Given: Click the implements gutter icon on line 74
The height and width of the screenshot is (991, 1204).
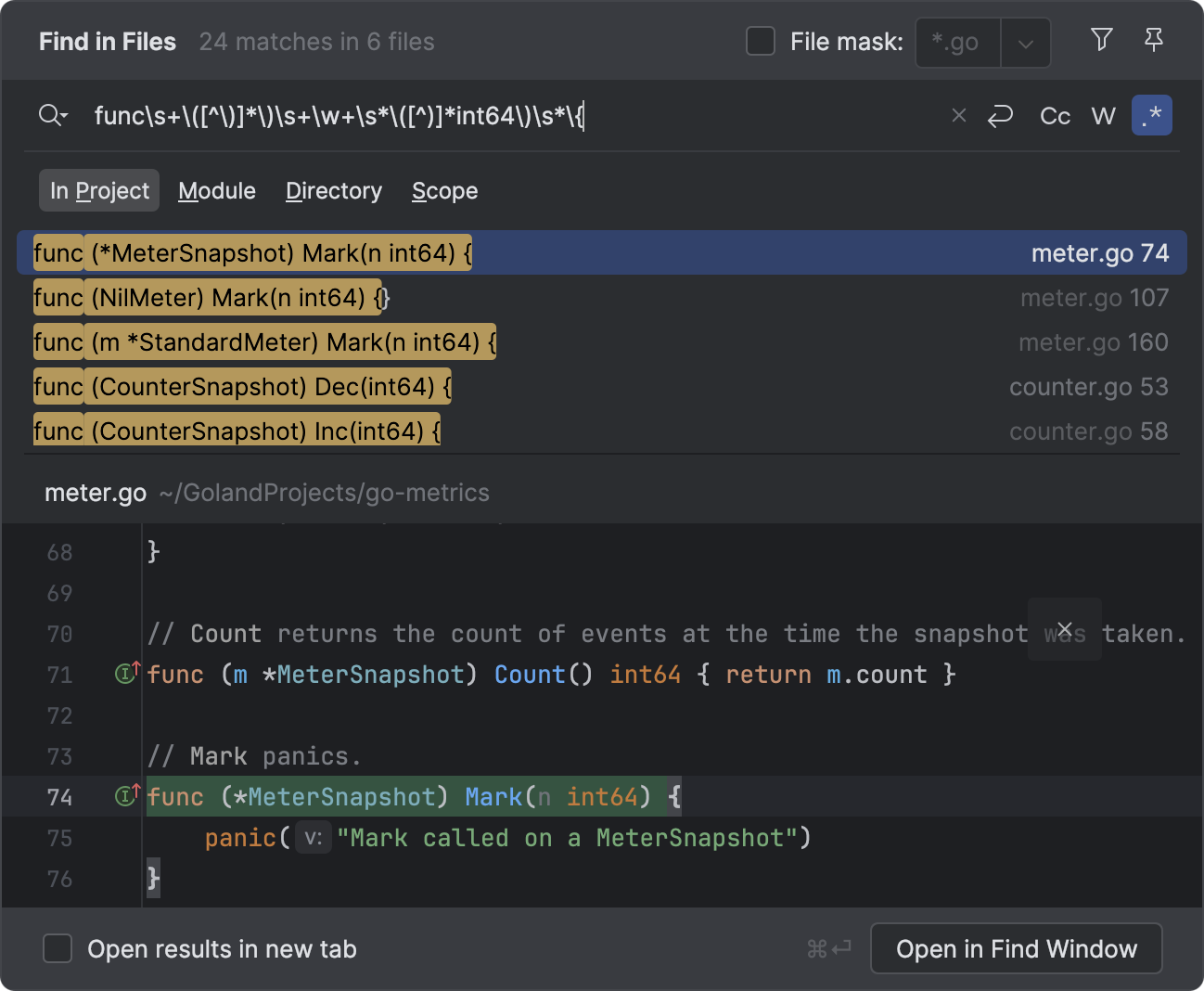Looking at the screenshot, I should tap(127, 796).
